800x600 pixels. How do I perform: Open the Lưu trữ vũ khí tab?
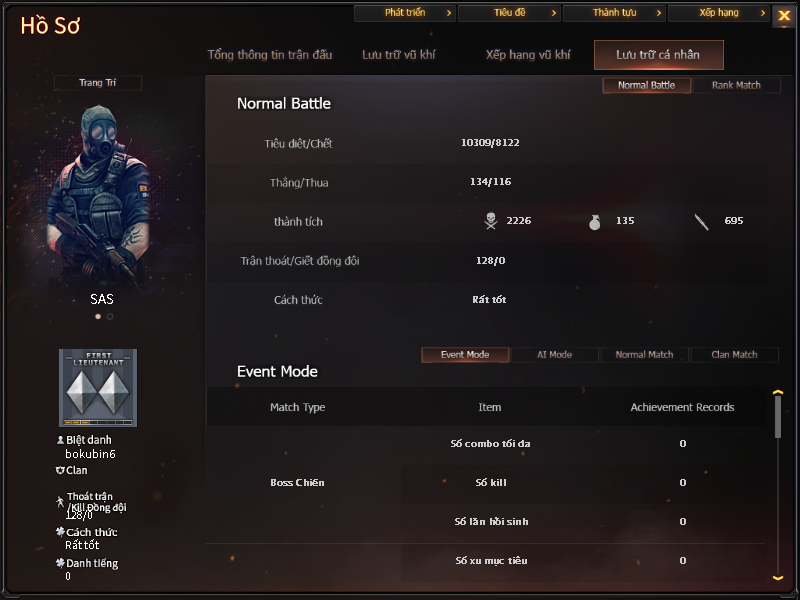398,55
